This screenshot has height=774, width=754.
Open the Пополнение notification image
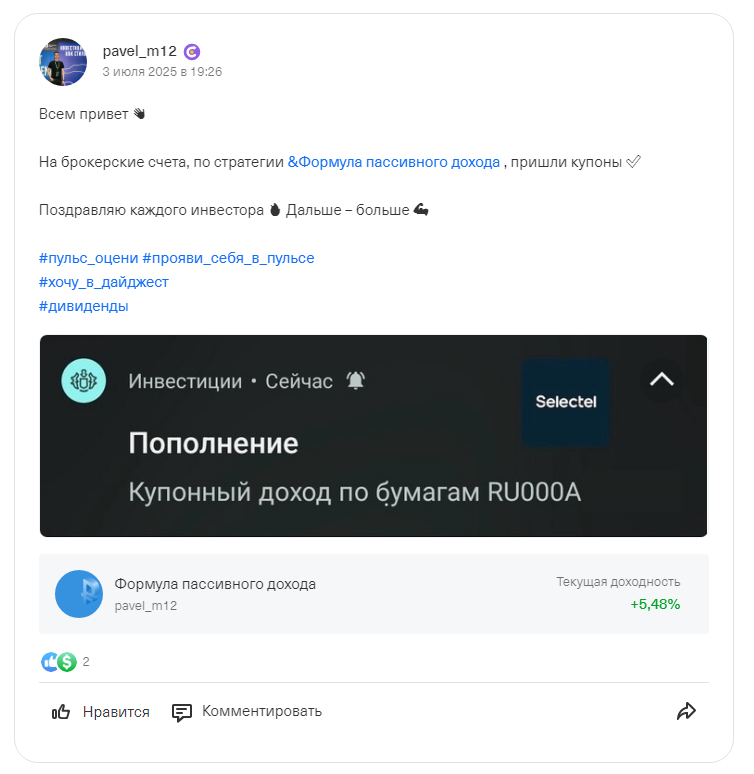(x=373, y=436)
